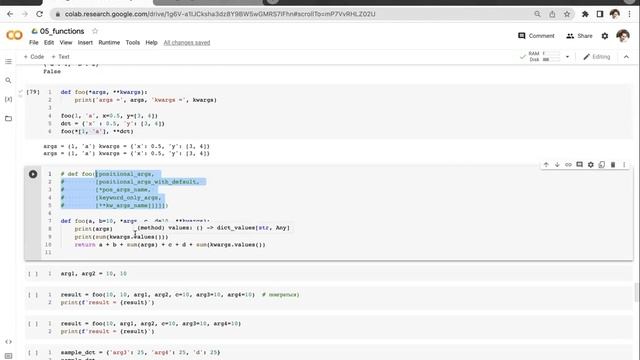Add a comment to the cell
The image size is (640, 360).
click(579, 164)
